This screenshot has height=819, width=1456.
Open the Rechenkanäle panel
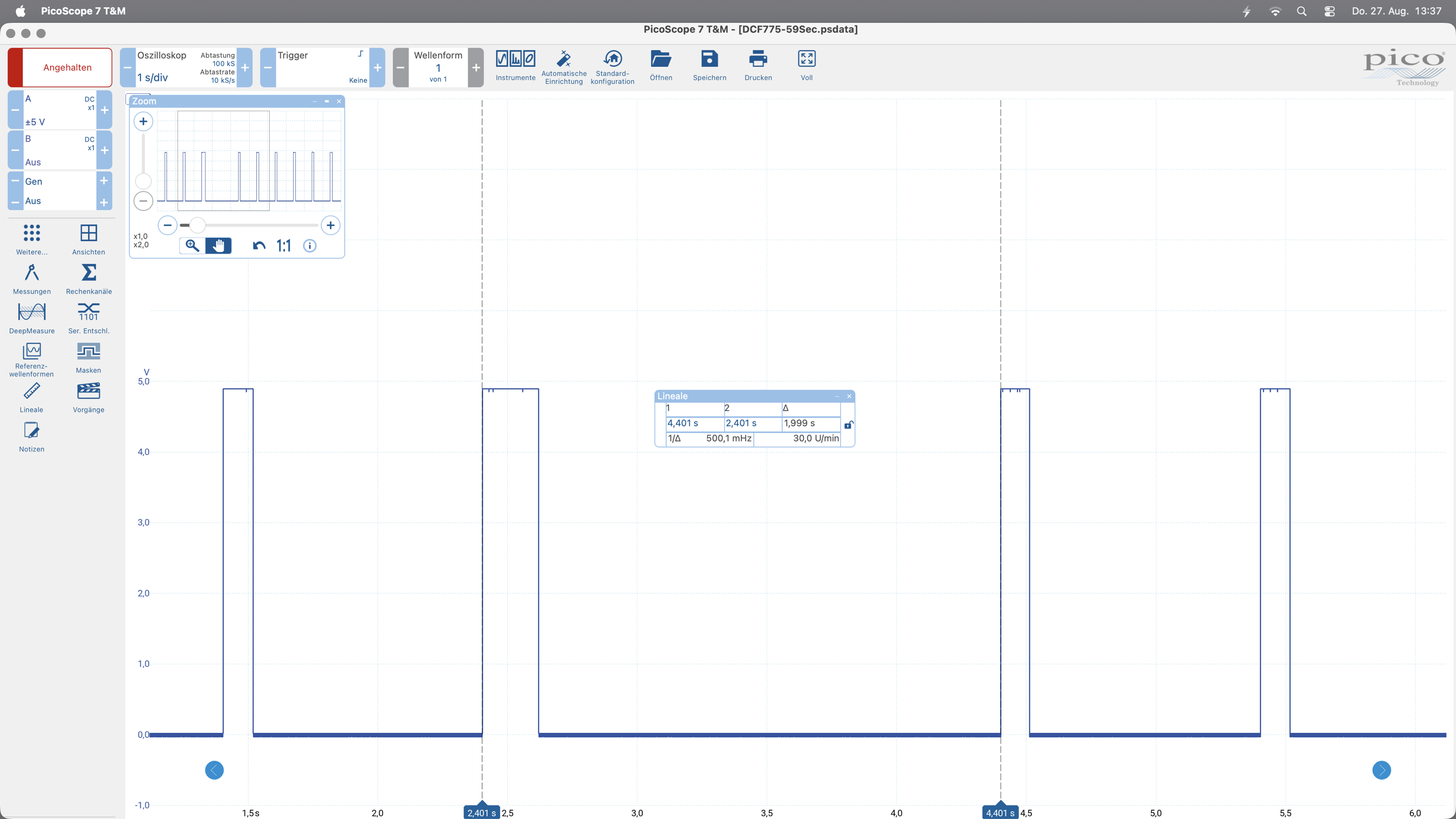[x=89, y=279]
